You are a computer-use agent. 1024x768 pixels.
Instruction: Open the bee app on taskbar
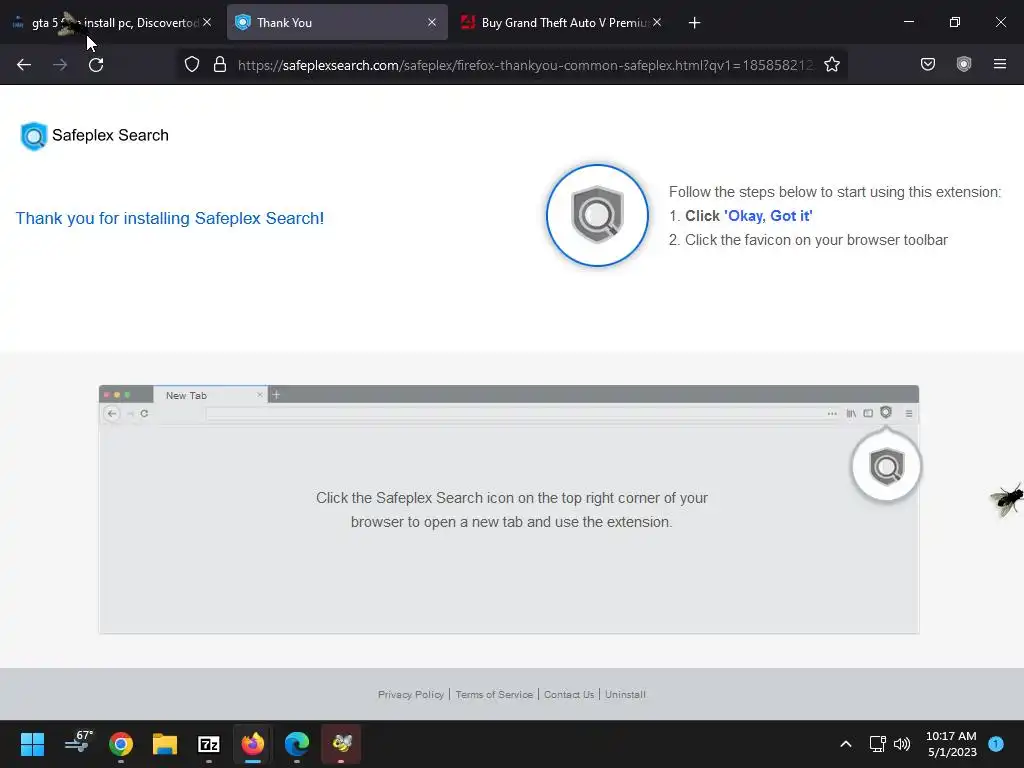[341, 744]
